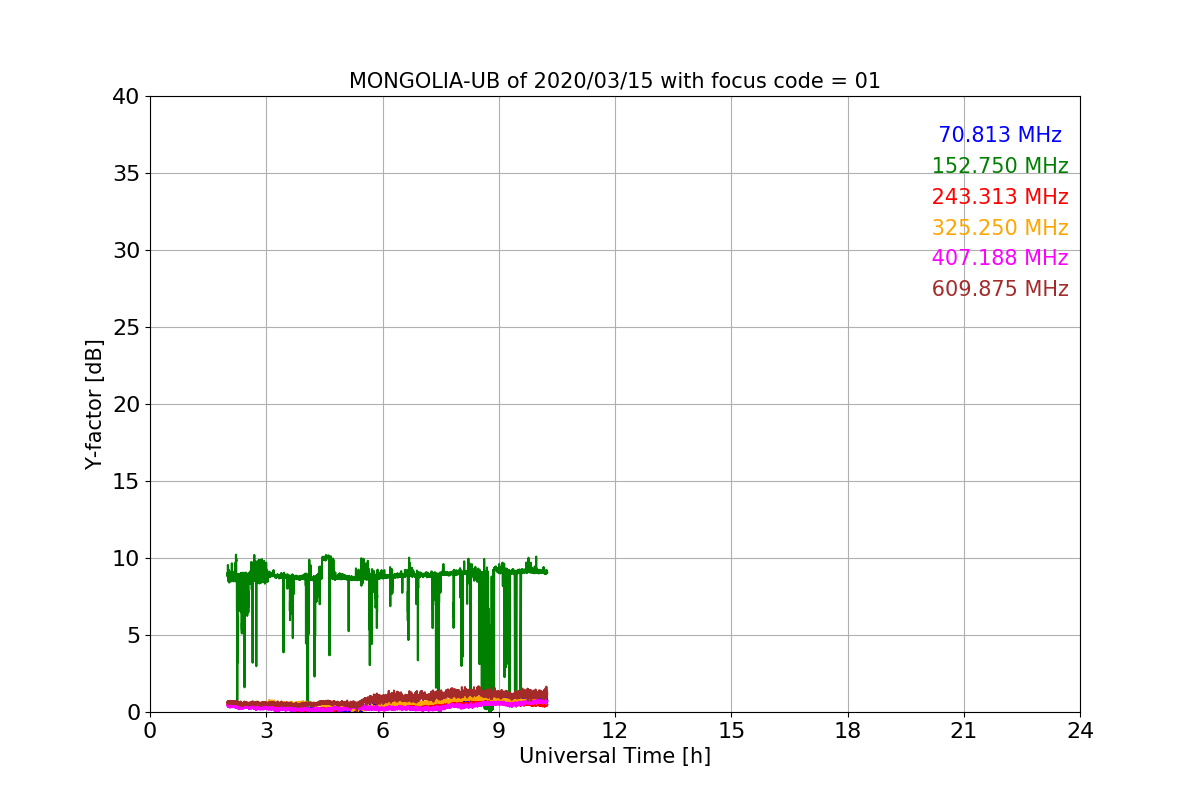Select the 407.188 MHz legend label
The height and width of the screenshot is (800, 1200).
1000,258
